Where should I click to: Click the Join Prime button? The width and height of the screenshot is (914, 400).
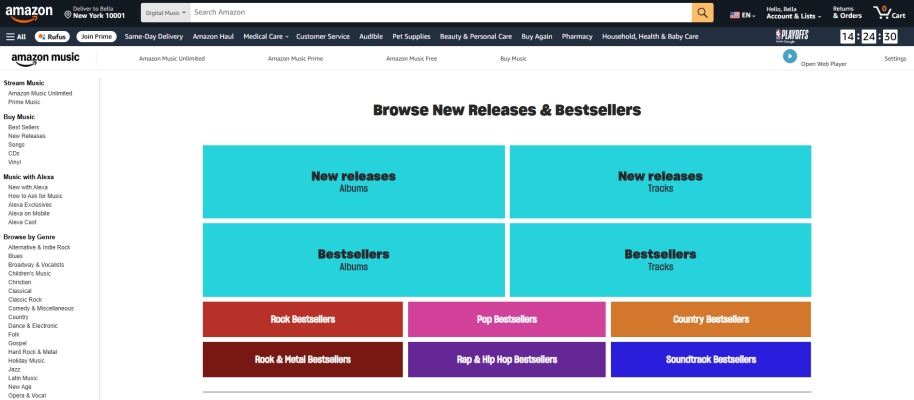[x=96, y=36]
